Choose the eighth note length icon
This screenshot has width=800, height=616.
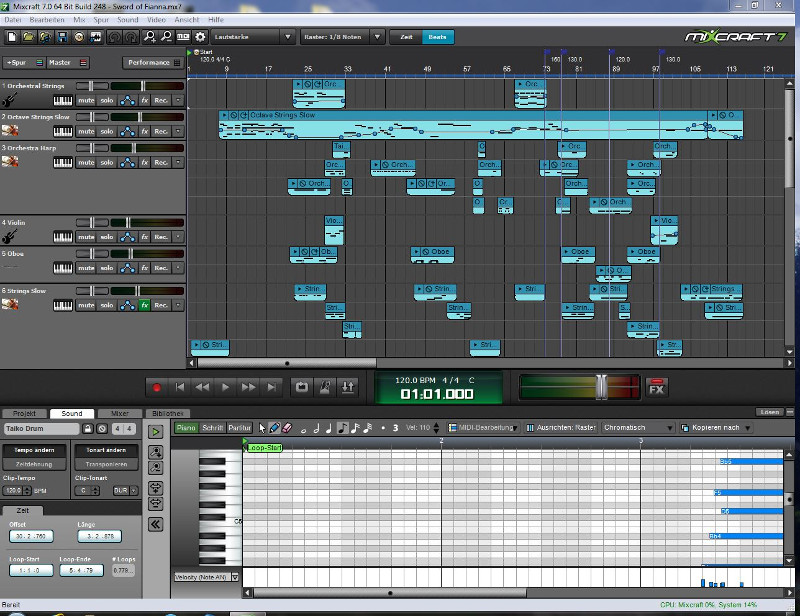(343, 428)
